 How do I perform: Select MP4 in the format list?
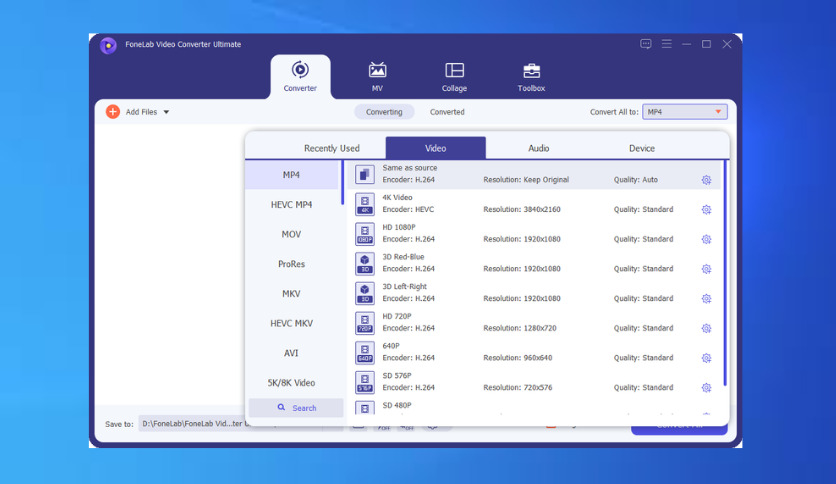(292, 175)
